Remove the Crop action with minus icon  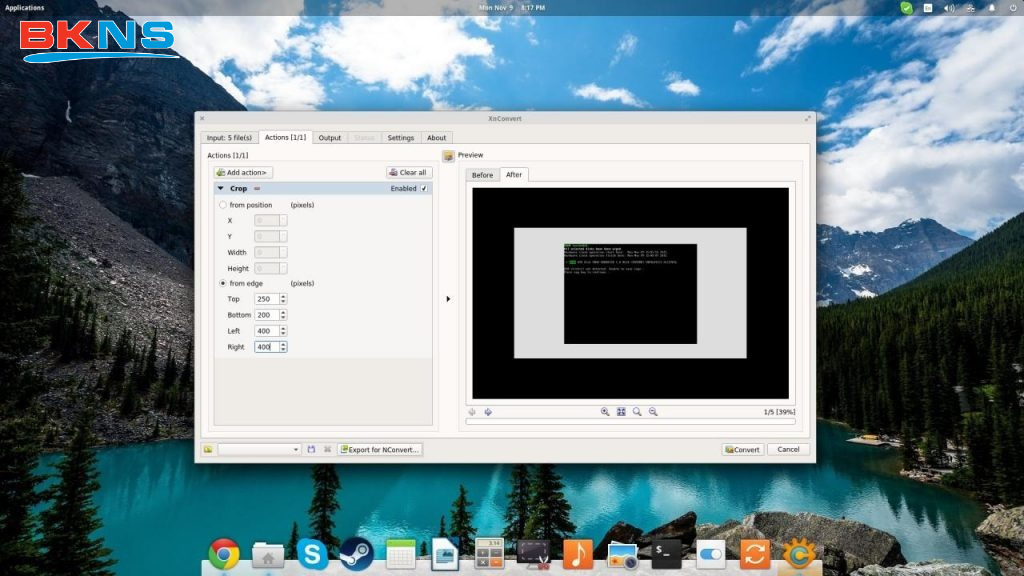pyautogui.click(x=257, y=188)
